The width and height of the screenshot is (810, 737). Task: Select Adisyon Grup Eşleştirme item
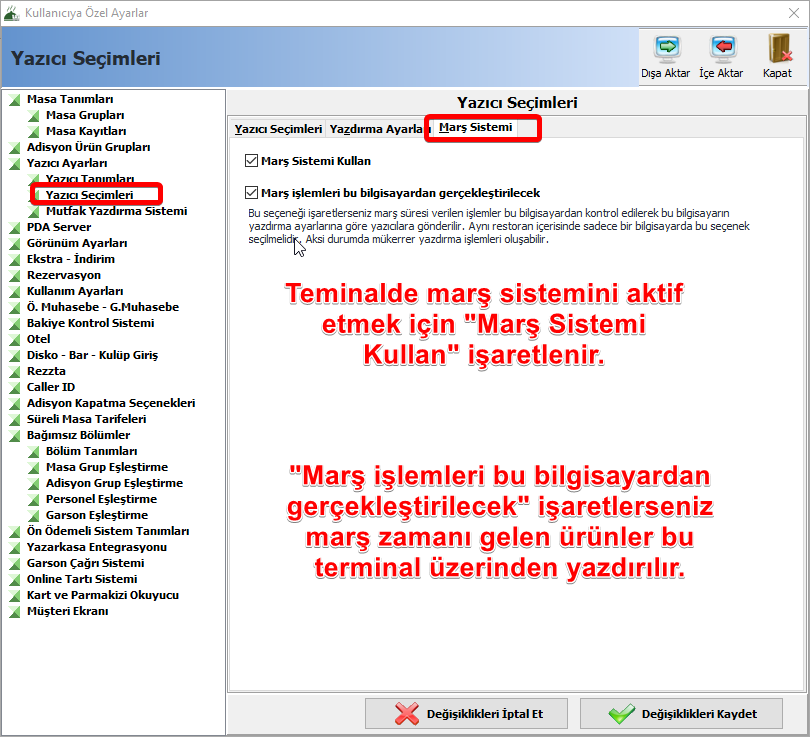tap(114, 483)
